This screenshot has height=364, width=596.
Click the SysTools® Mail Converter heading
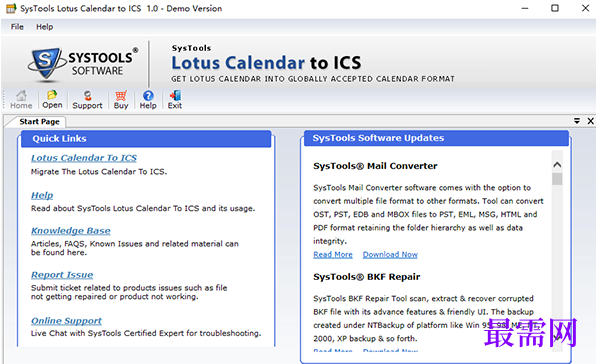pos(375,166)
